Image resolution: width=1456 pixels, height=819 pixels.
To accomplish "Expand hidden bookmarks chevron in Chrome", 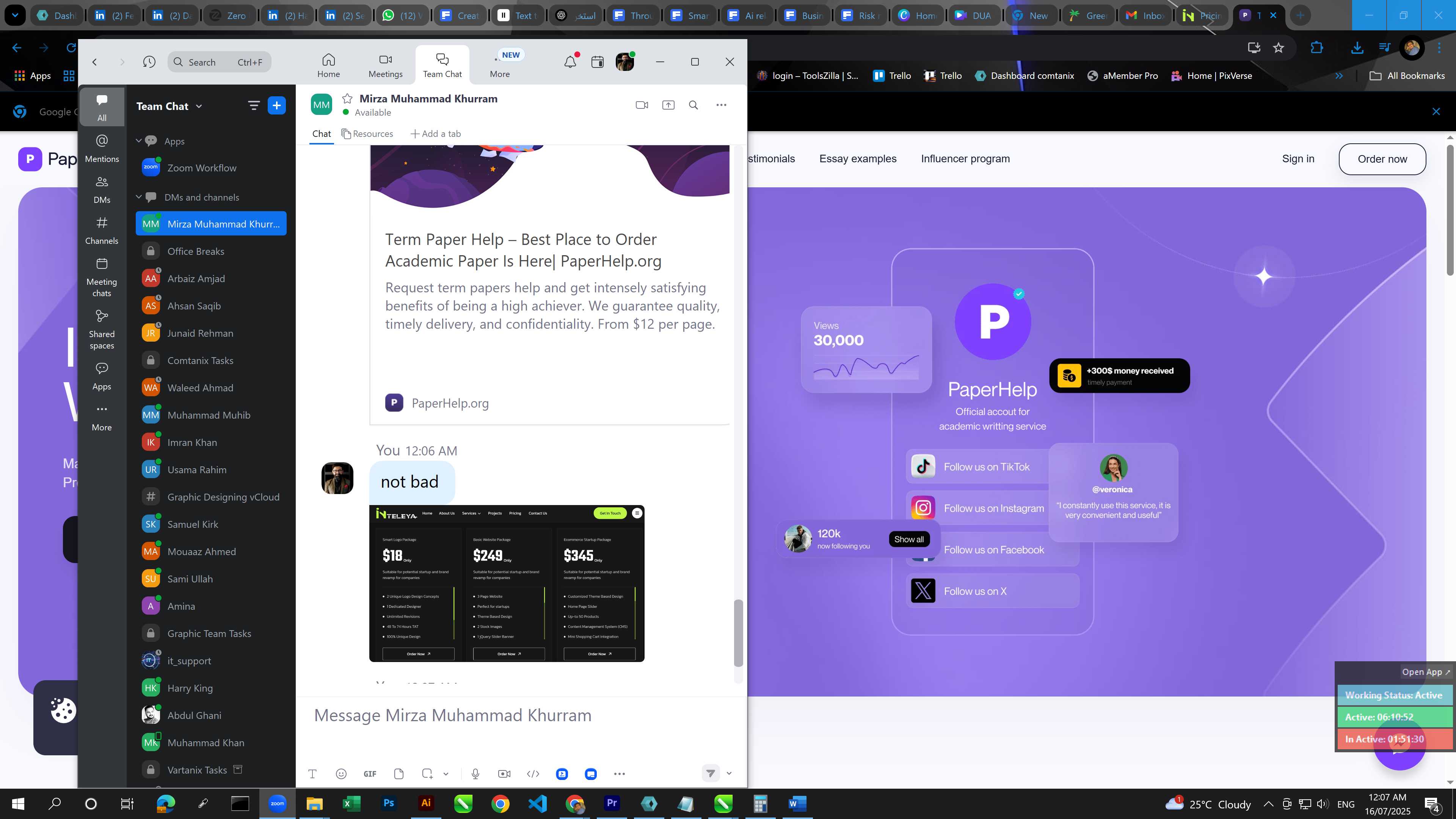I will click(1338, 76).
